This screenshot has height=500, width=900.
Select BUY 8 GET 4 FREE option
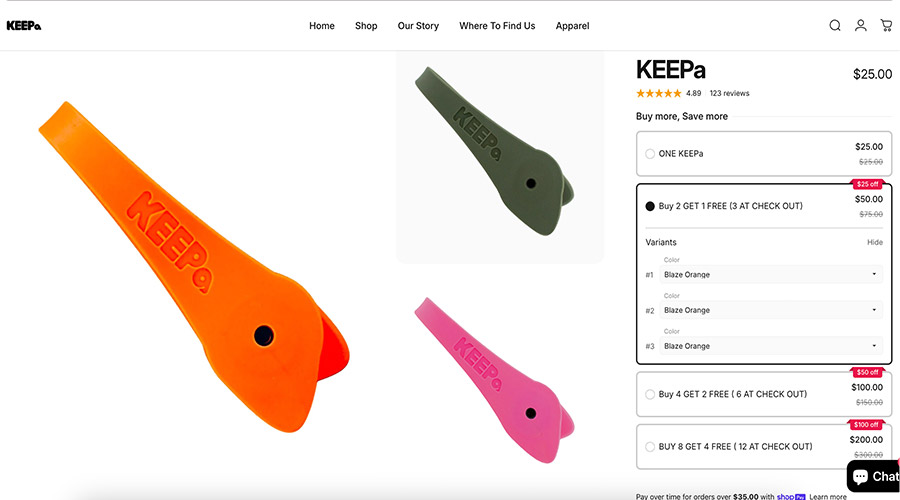pyautogui.click(x=650, y=447)
